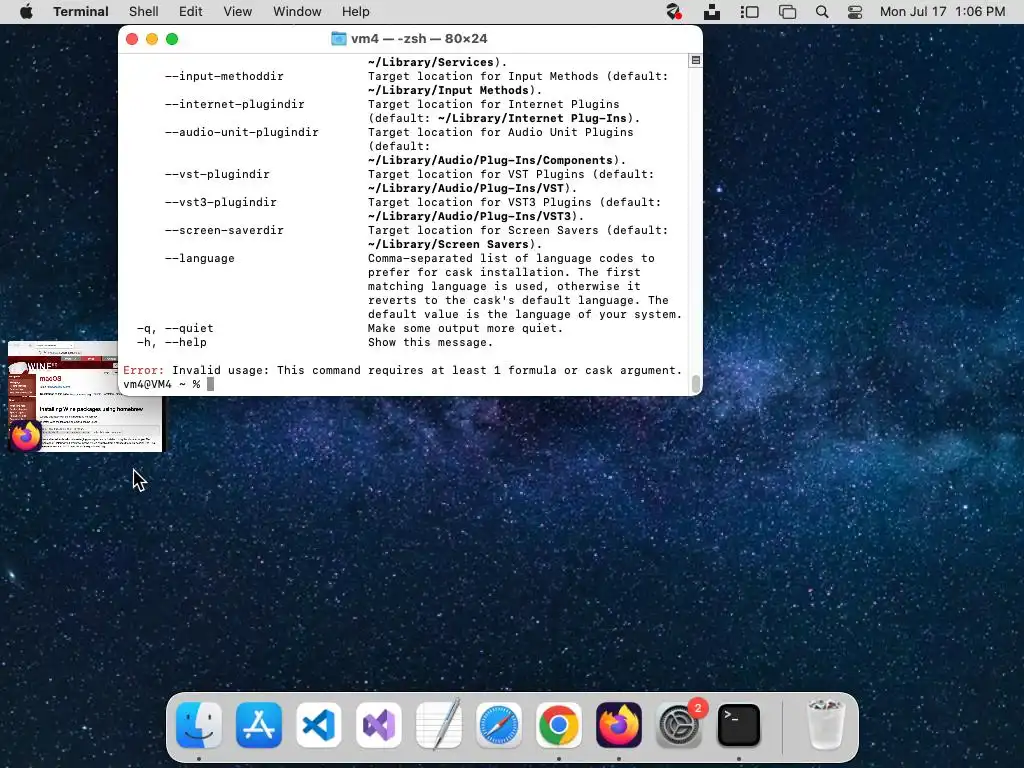Open Spotlight search in menu bar

[822, 12]
